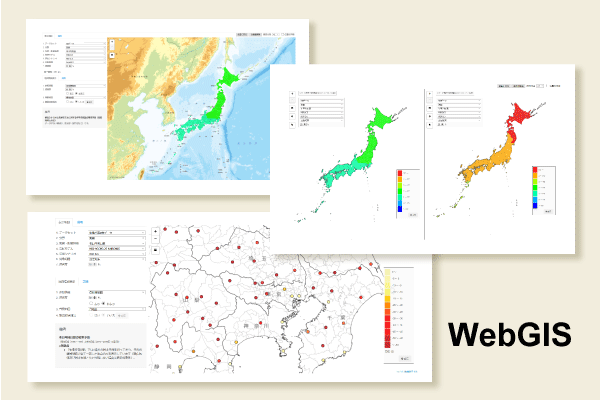
Task: Tick checkbox above the orange Japan map
Action: [552, 87]
